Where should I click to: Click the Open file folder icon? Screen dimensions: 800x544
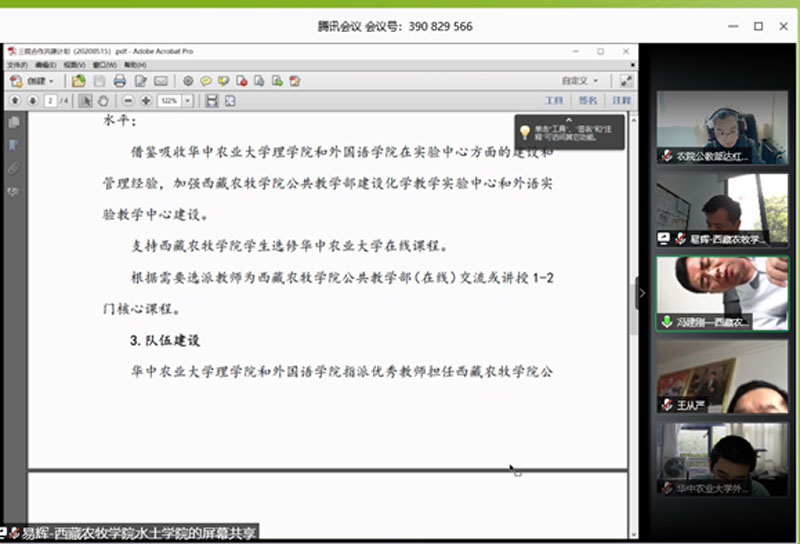78,81
